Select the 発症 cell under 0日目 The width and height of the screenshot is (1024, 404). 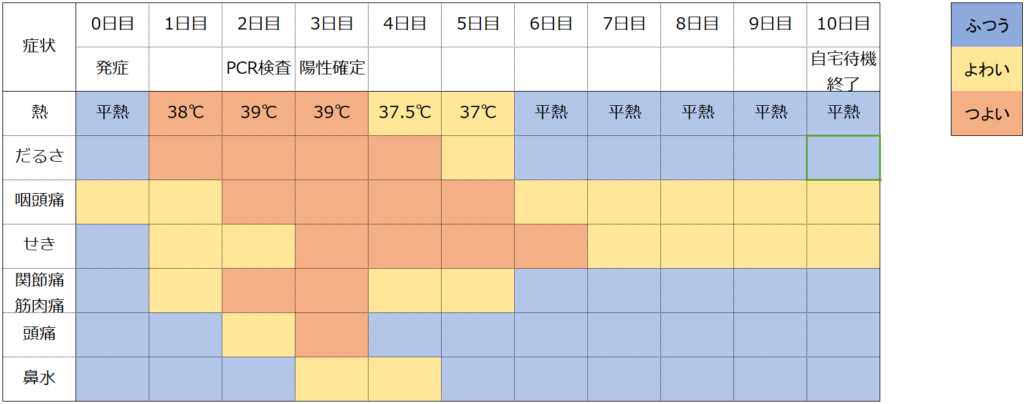(112, 69)
